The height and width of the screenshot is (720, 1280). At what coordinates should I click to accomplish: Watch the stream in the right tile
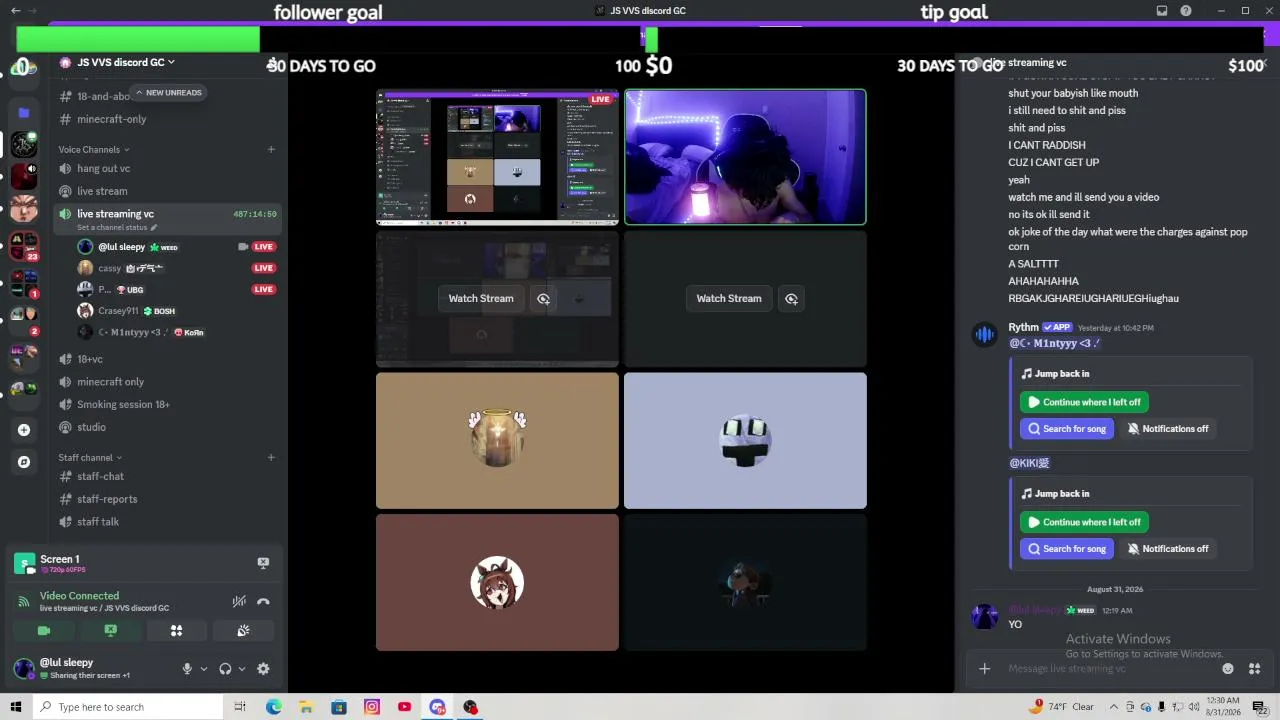pyautogui.click(x=729, y=298)
